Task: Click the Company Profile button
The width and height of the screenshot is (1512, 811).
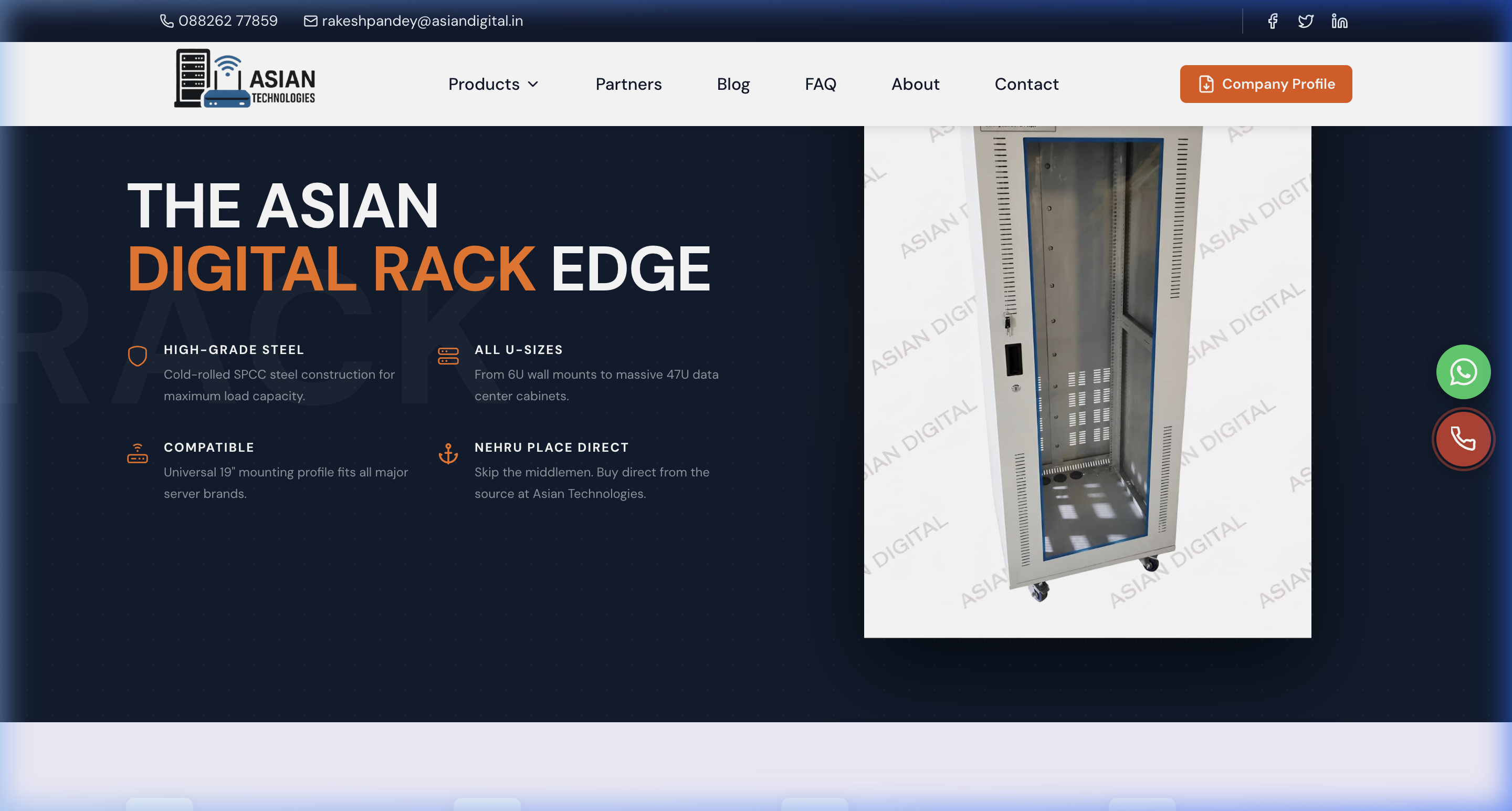Action: (x=1266, y=84)
